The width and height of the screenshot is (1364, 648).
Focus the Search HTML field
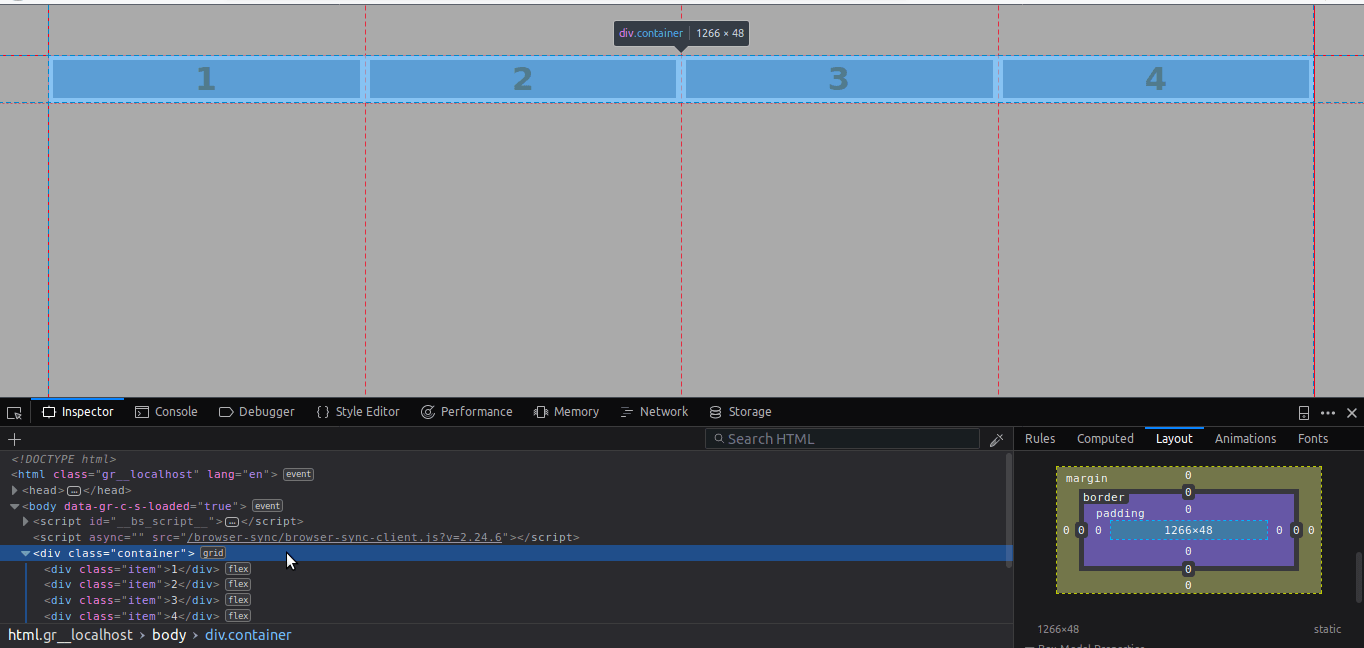coord(842,439)
